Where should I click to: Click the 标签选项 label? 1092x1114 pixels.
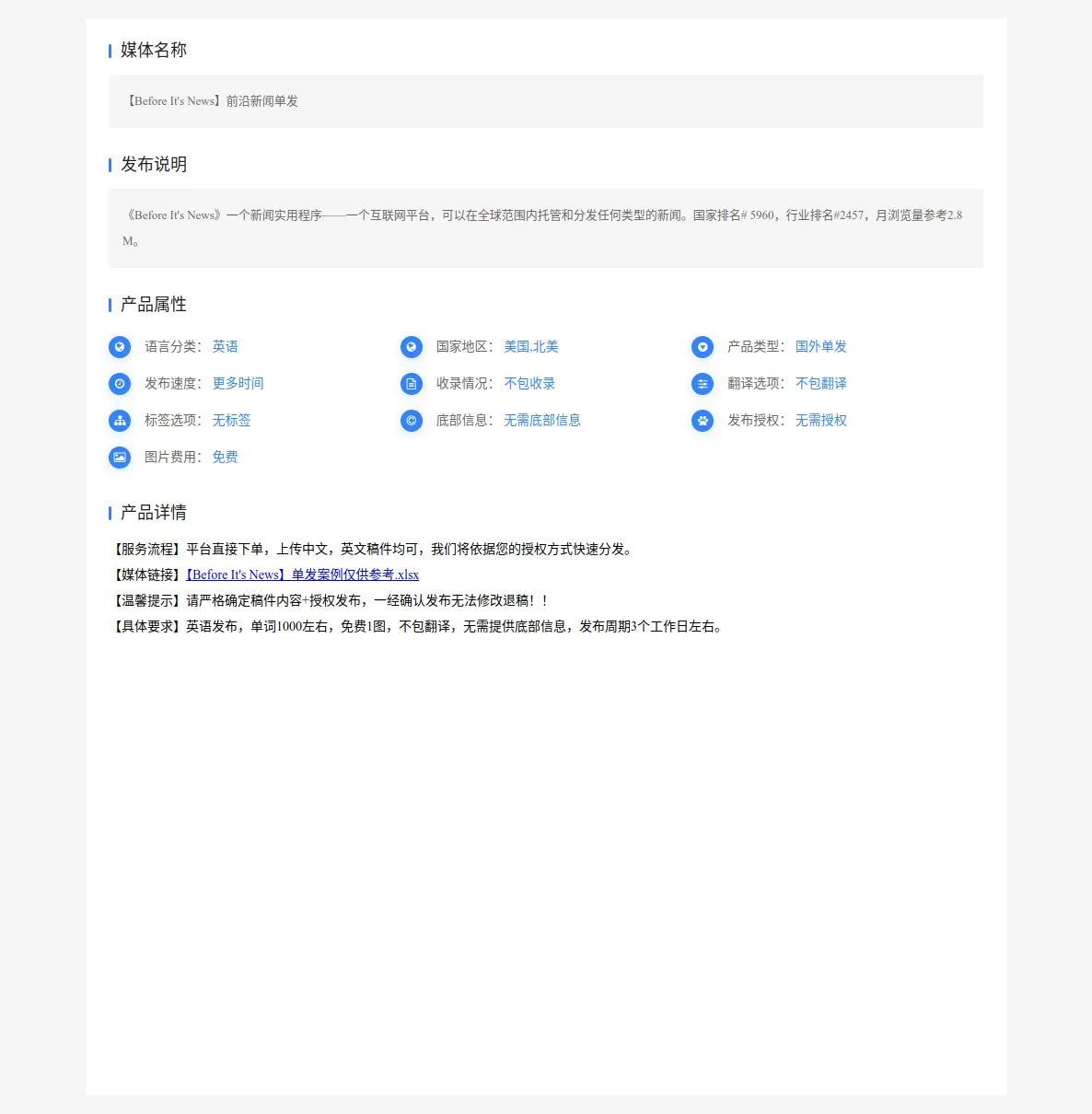click(x=173, y=421)
